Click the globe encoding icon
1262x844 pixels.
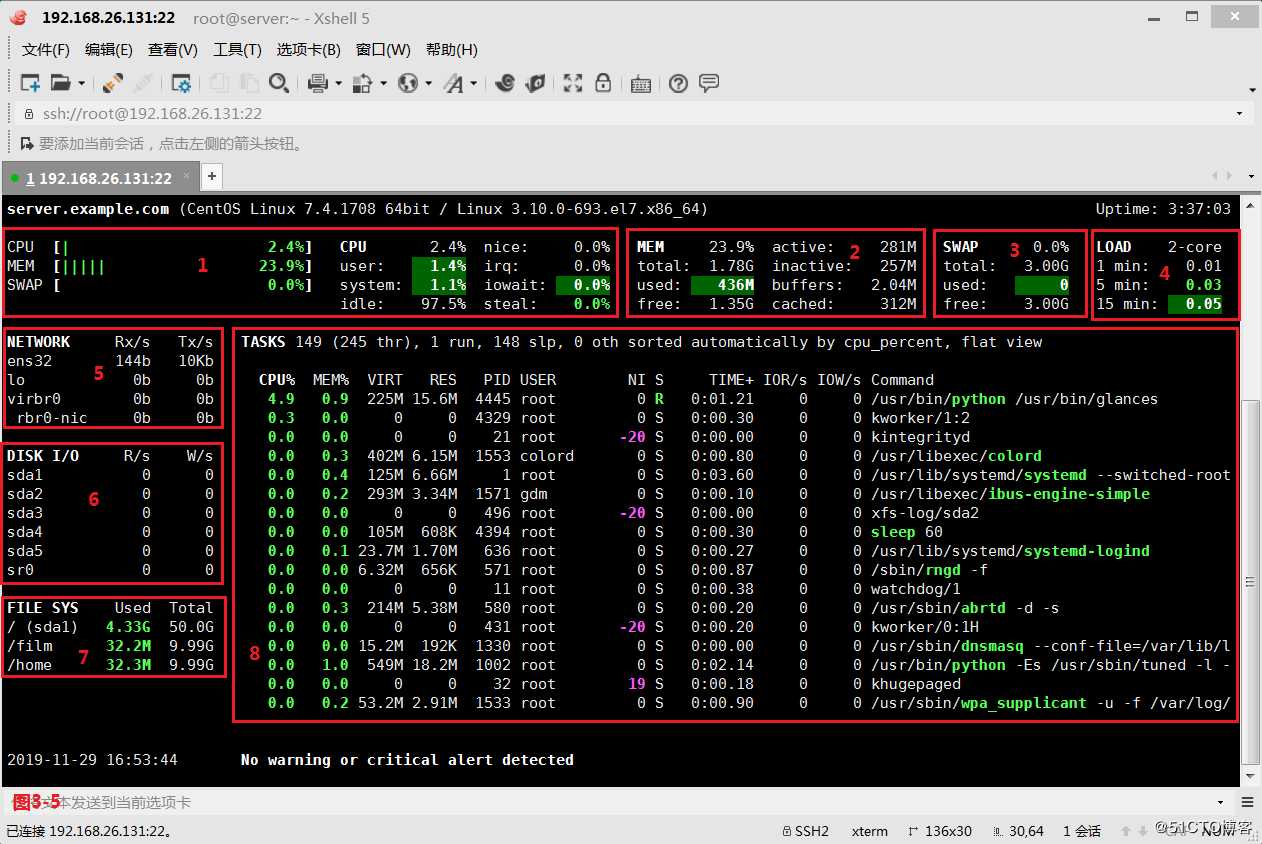click(x=407, y=84)
